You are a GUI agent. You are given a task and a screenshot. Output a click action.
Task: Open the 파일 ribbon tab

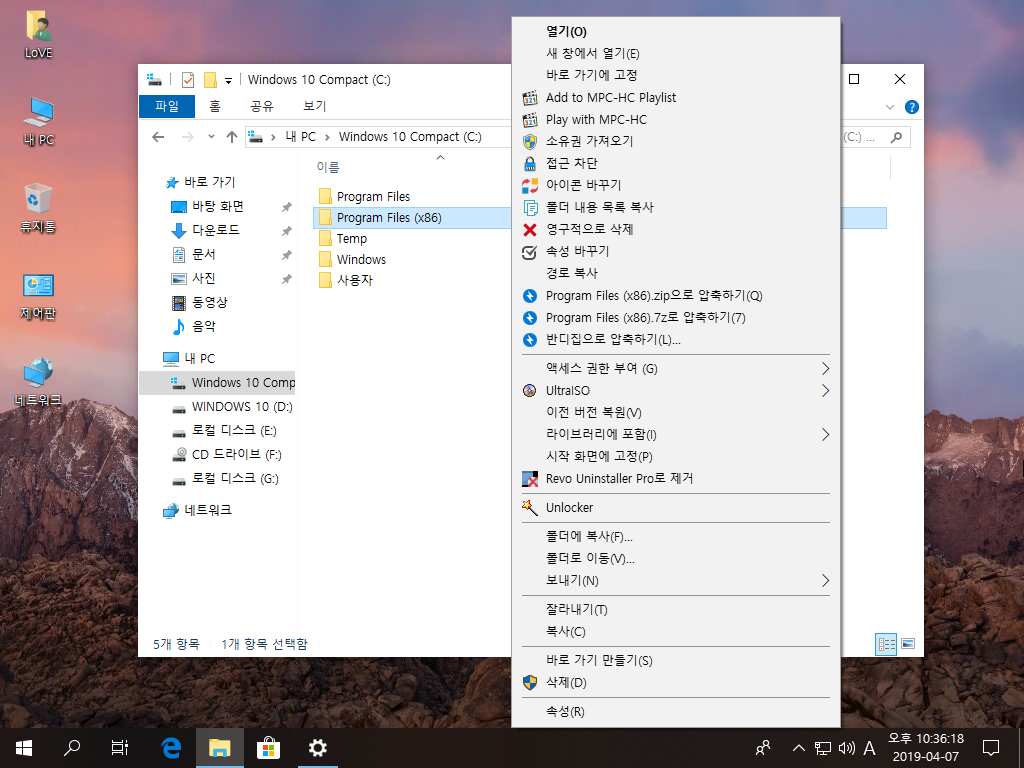(x=167, y=106)
